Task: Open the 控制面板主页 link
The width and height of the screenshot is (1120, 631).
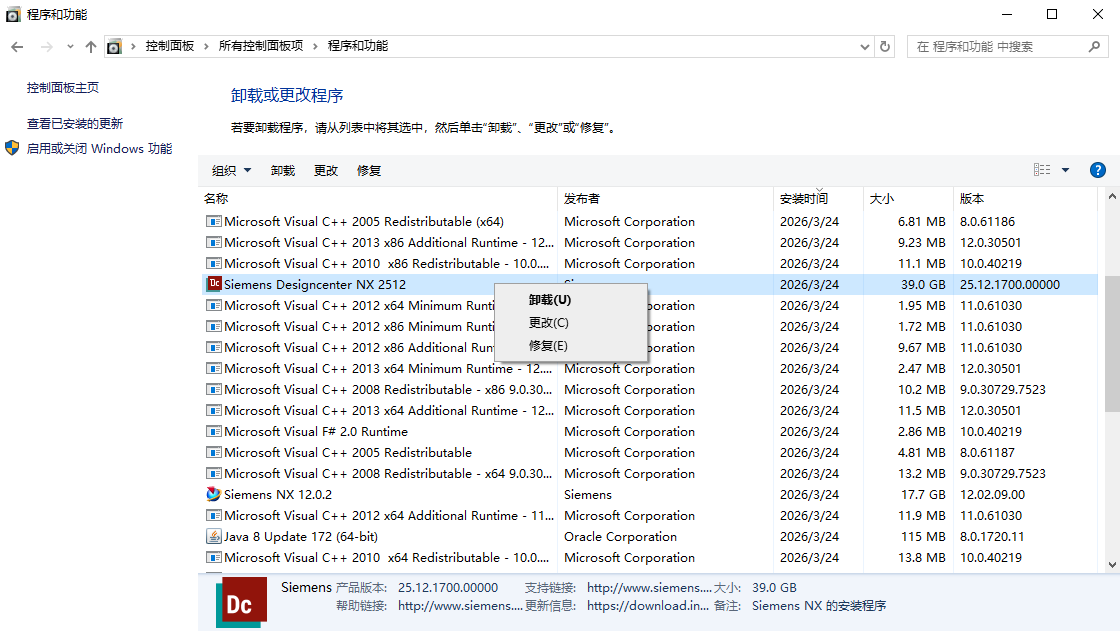Action: click(63, 88)
